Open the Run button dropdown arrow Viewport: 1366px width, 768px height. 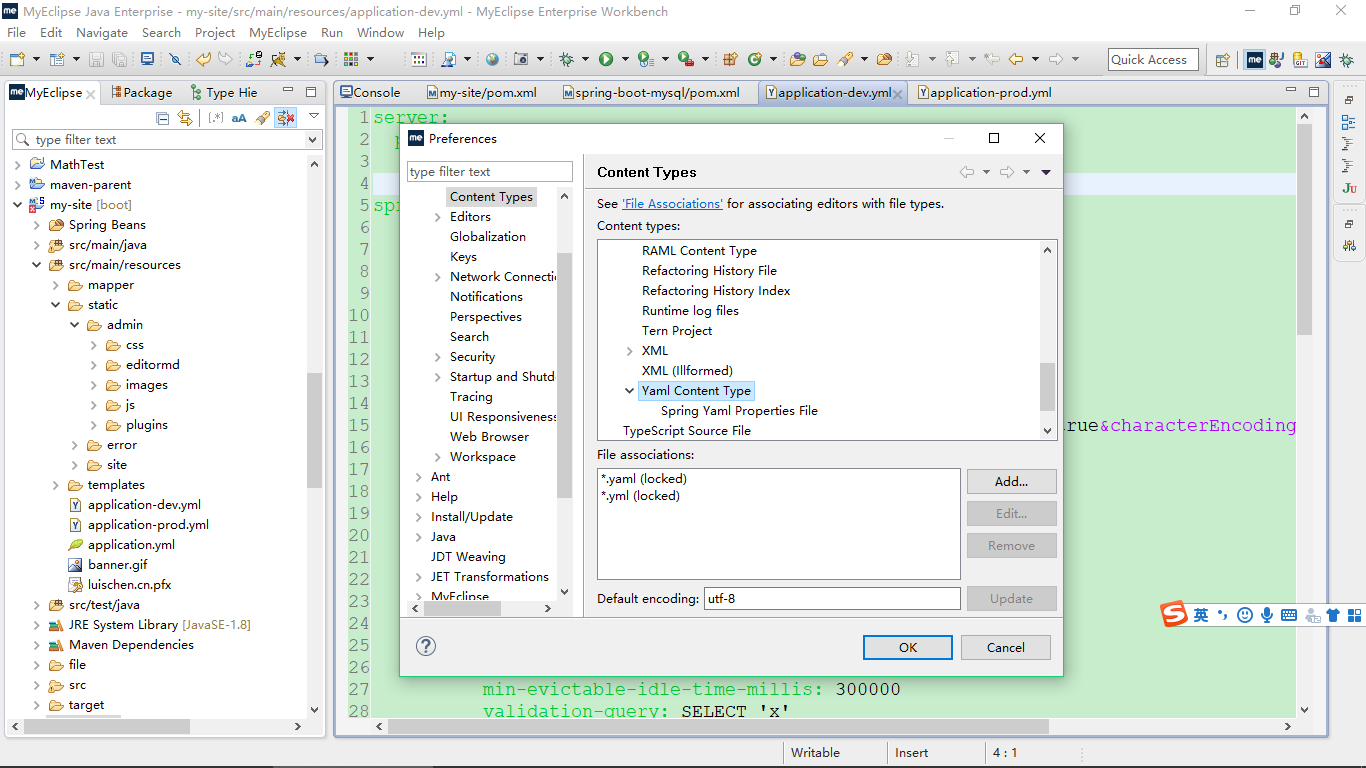click(625, 60)
